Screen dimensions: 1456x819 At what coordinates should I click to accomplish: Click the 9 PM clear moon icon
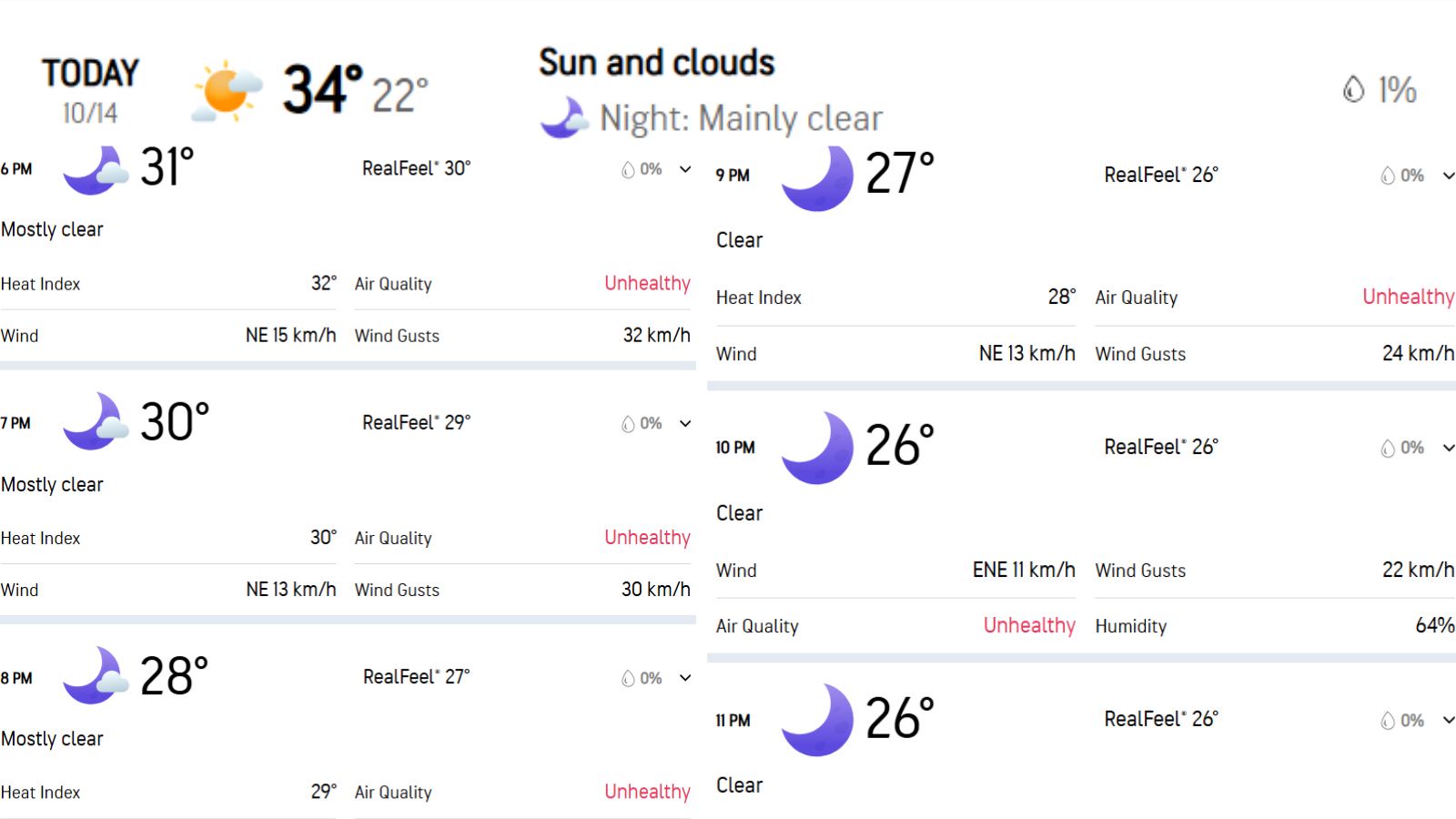point(817,177)
